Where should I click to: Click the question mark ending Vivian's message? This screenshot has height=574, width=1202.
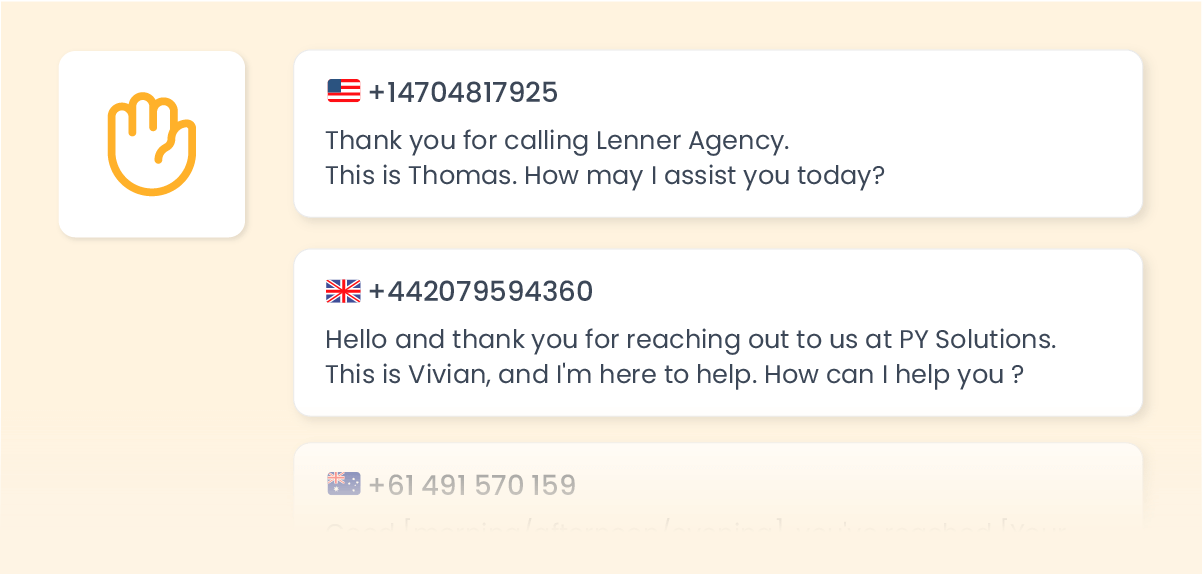point(1017,375)
